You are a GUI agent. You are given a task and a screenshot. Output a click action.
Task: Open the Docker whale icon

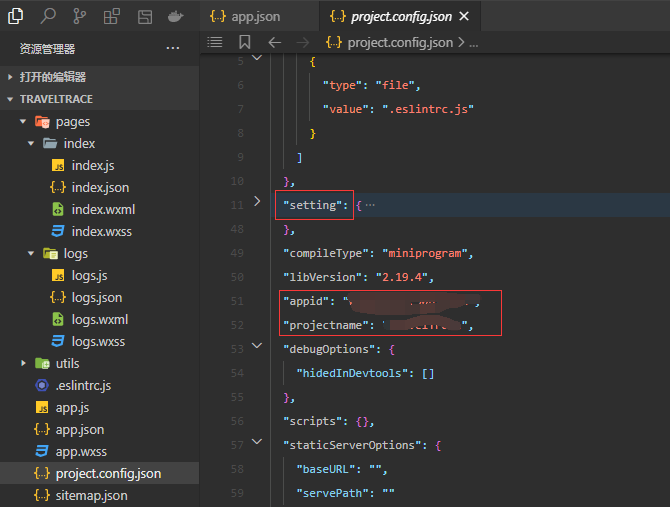point(175,17)
